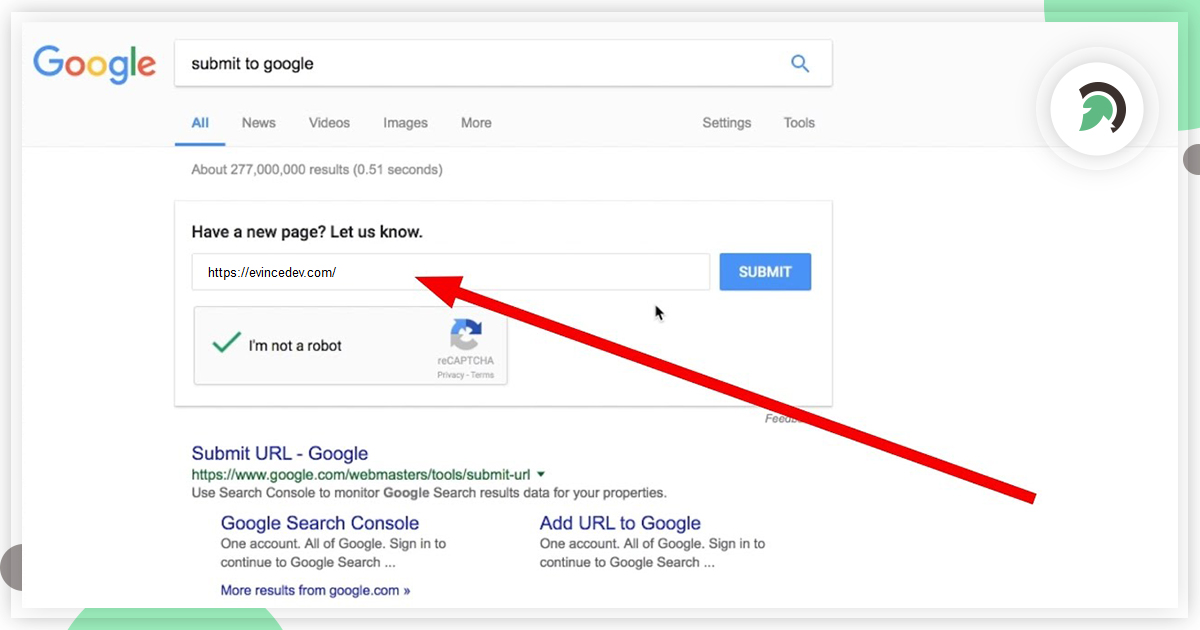Switch to the Images tab

click(x=405, y=122)
